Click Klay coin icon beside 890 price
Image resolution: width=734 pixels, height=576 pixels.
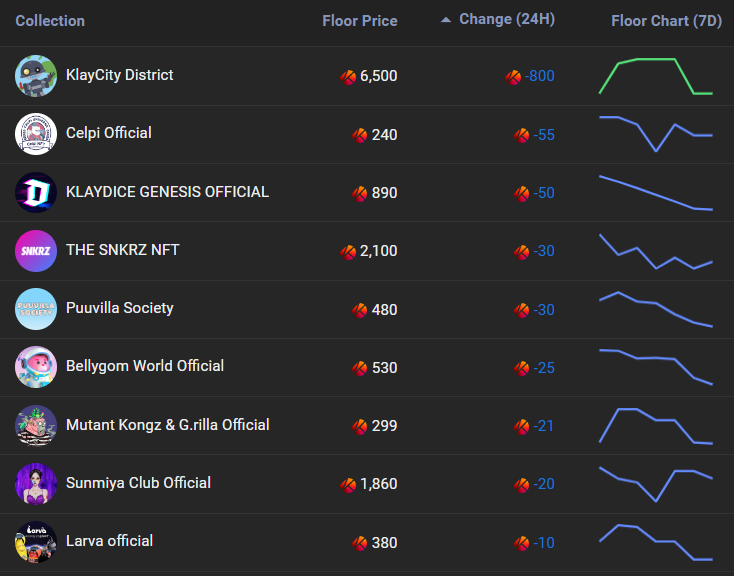coord(360,193)
